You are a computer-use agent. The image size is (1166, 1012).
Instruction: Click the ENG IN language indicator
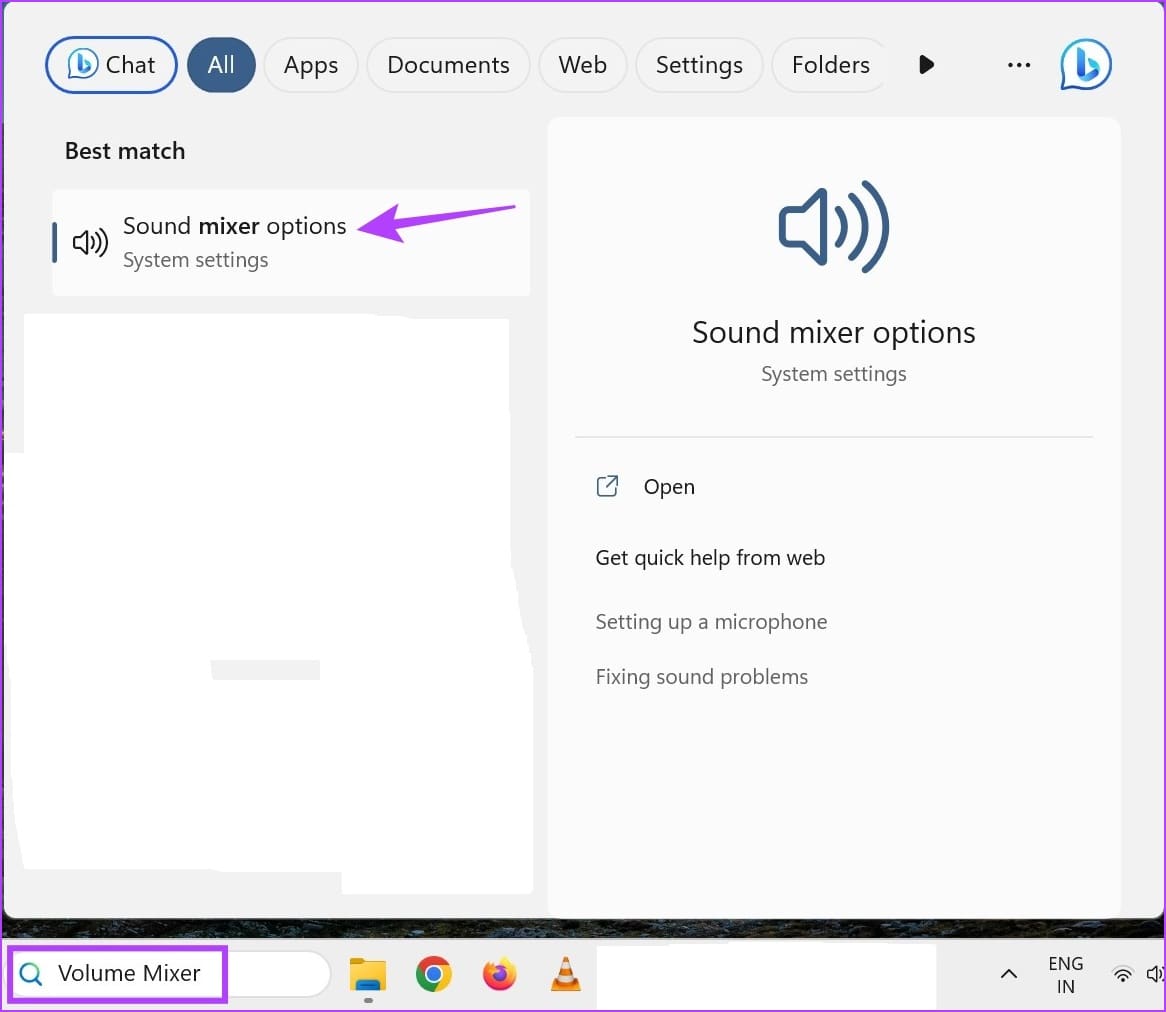pos(1065,975)
